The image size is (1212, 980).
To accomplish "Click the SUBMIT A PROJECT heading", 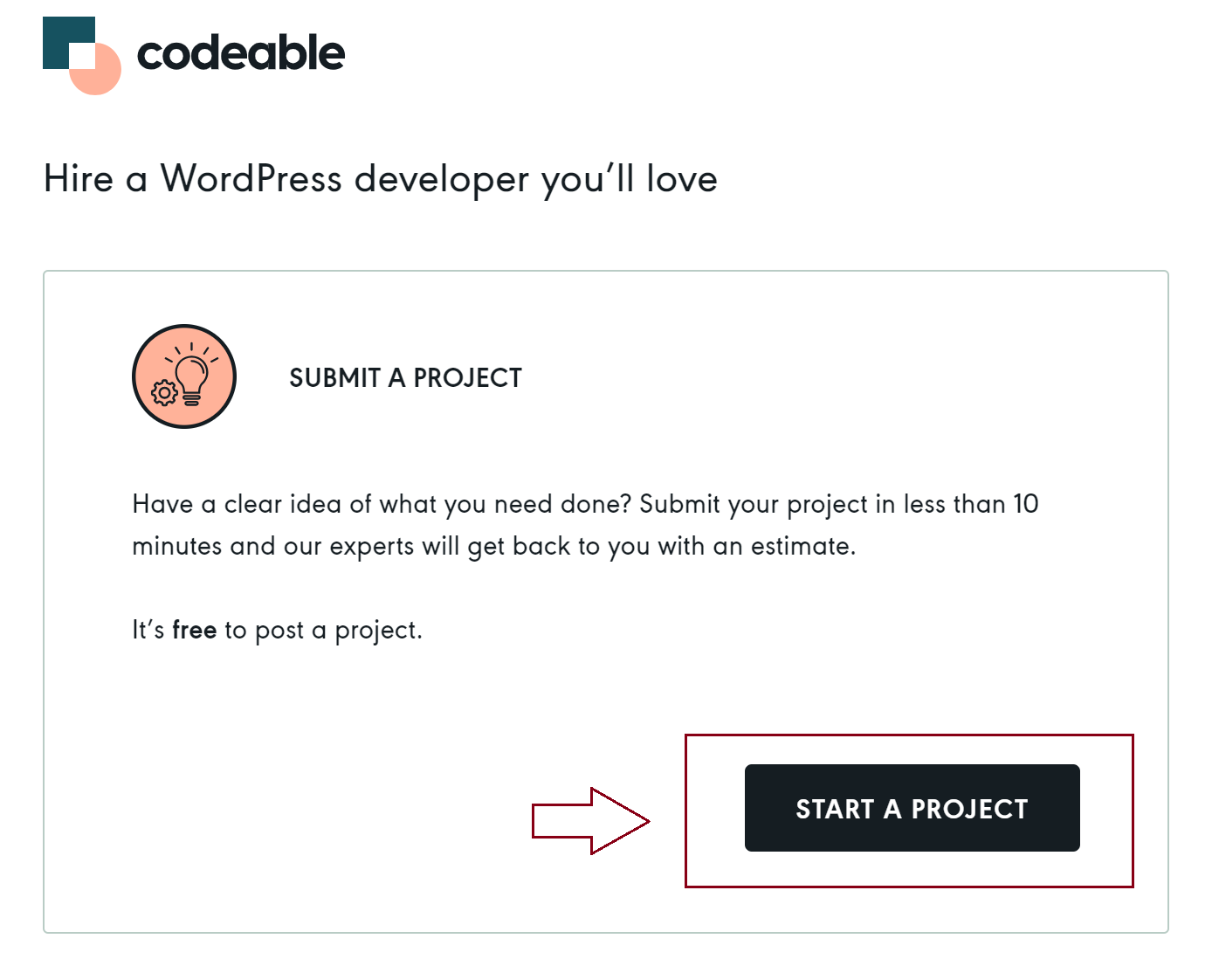I will (405, 378).
